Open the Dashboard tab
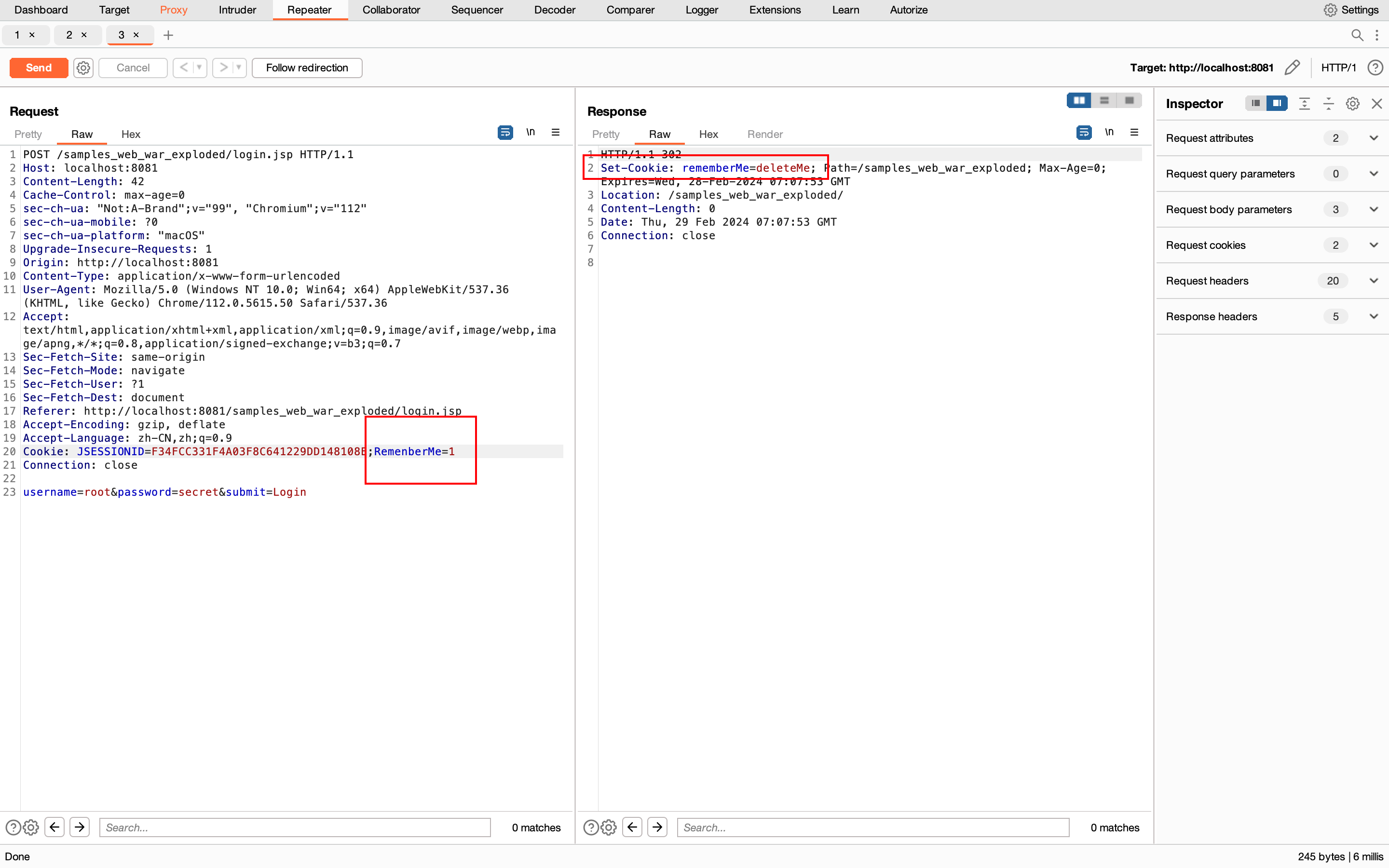This screenshot has height=868, width=1389. 41,10
